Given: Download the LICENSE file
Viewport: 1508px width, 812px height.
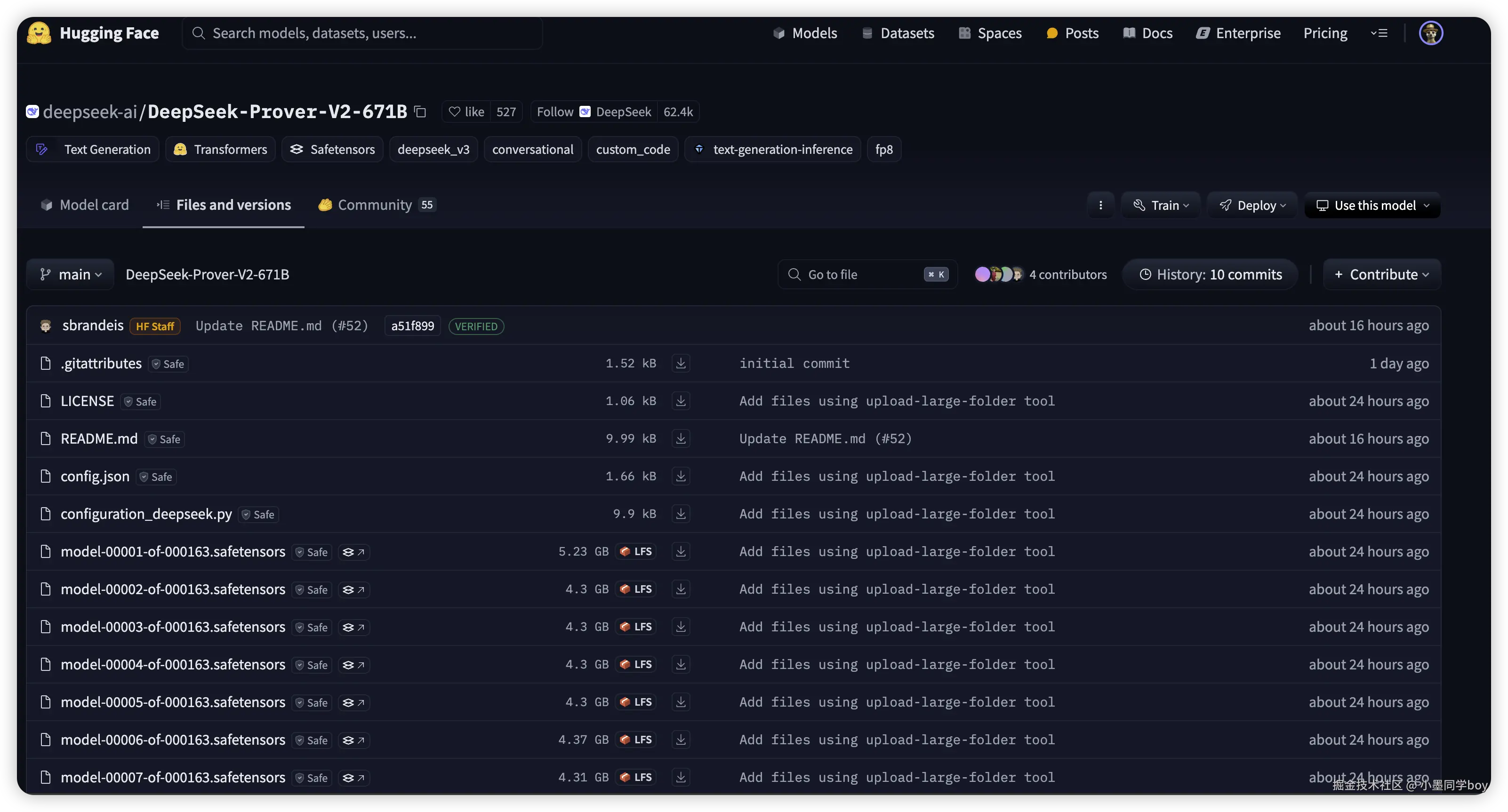Looking at the screenshot, I should point(680,401).
